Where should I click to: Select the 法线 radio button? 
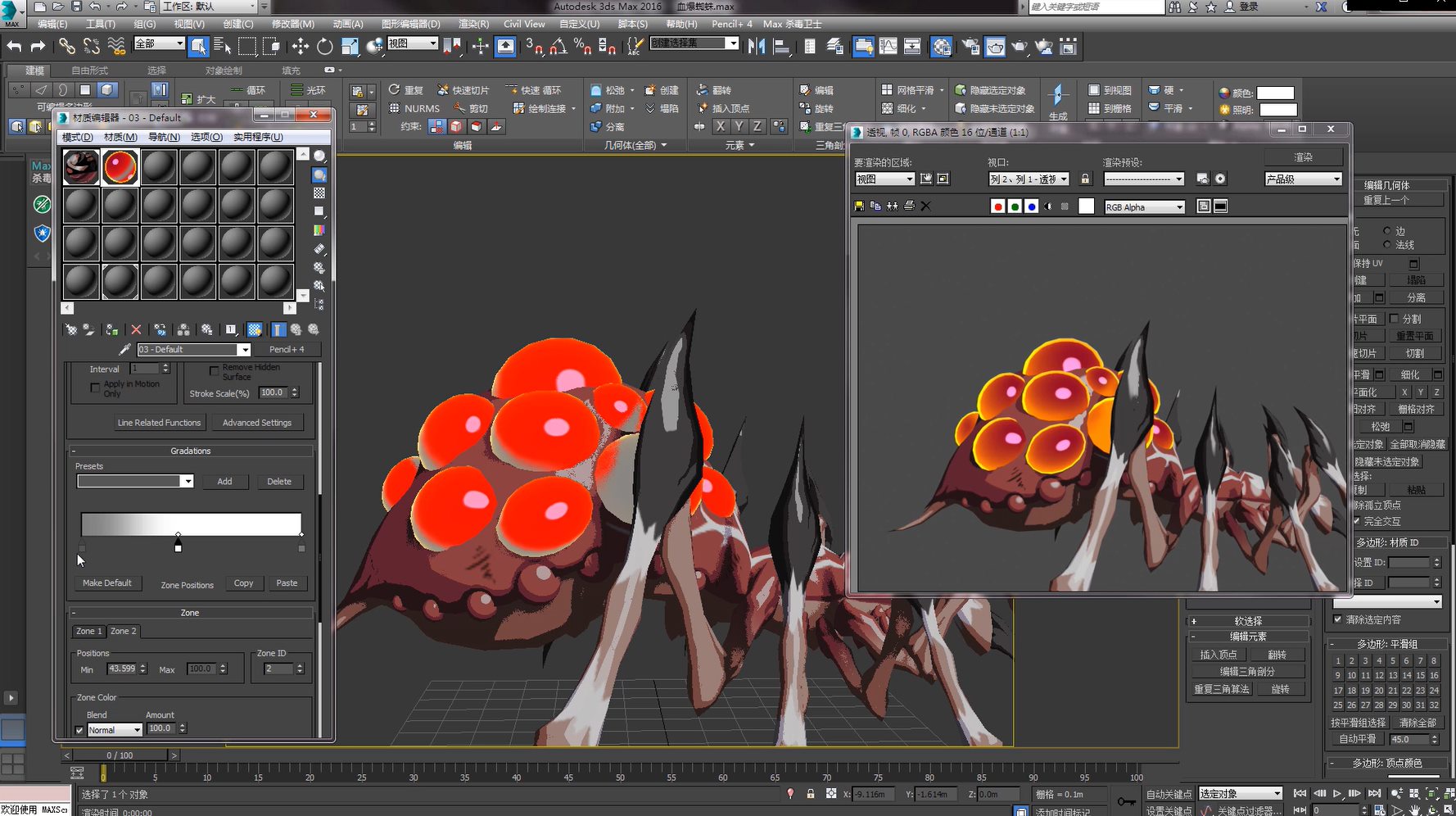[x=1386, y=244]
